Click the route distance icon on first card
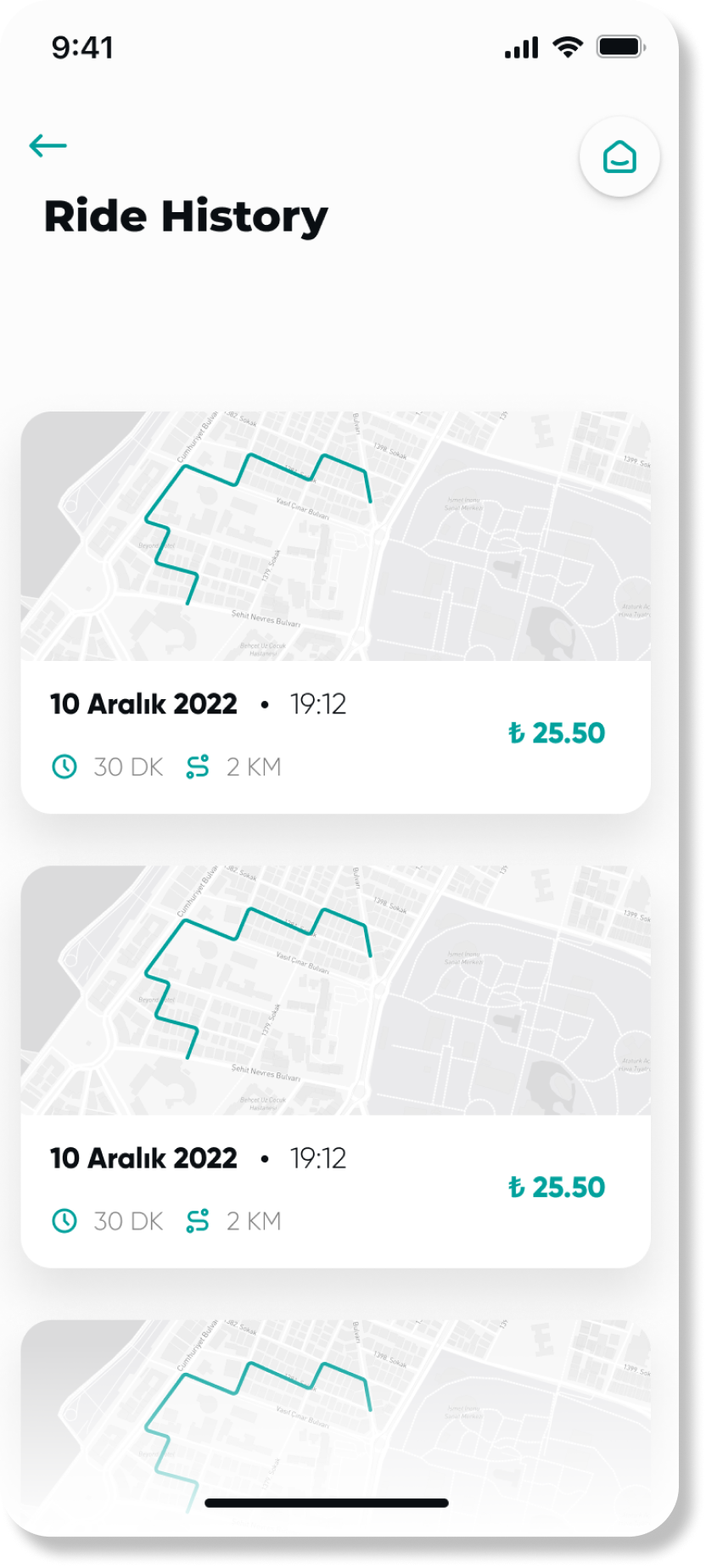Screen dimensions: 706x1568 click(198, 767)
